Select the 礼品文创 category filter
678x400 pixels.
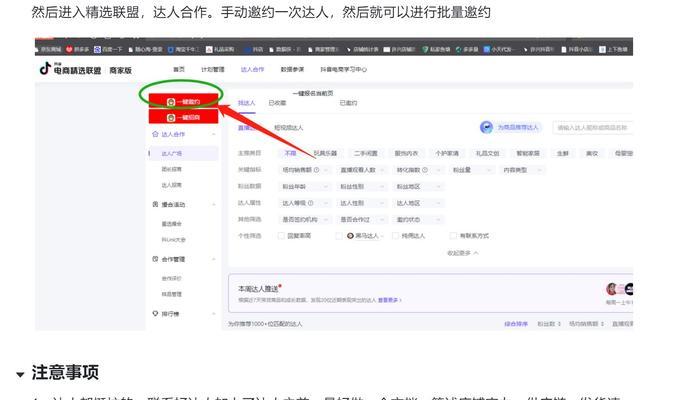click(487, 153)
